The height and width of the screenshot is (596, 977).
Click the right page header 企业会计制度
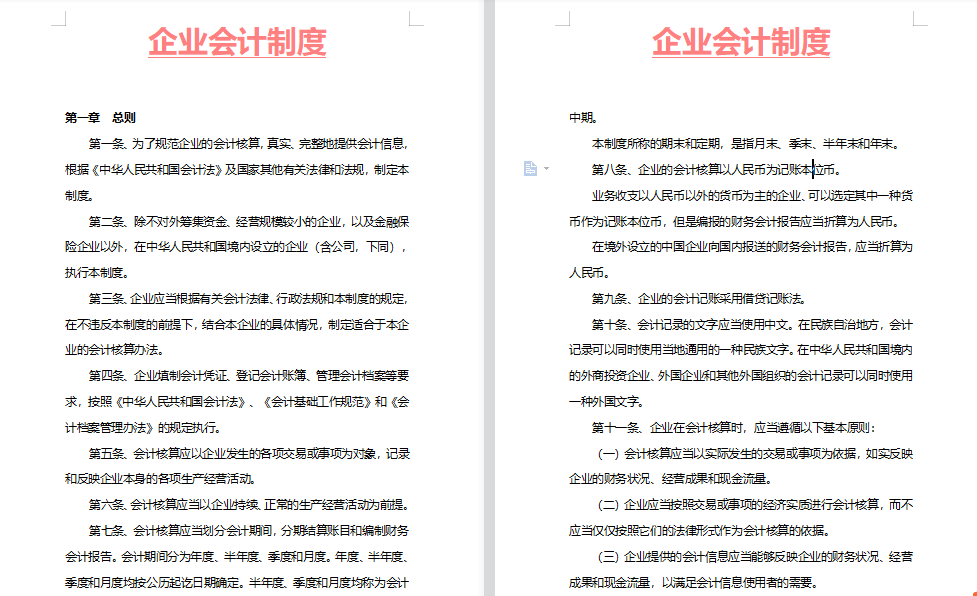point(741,42)
